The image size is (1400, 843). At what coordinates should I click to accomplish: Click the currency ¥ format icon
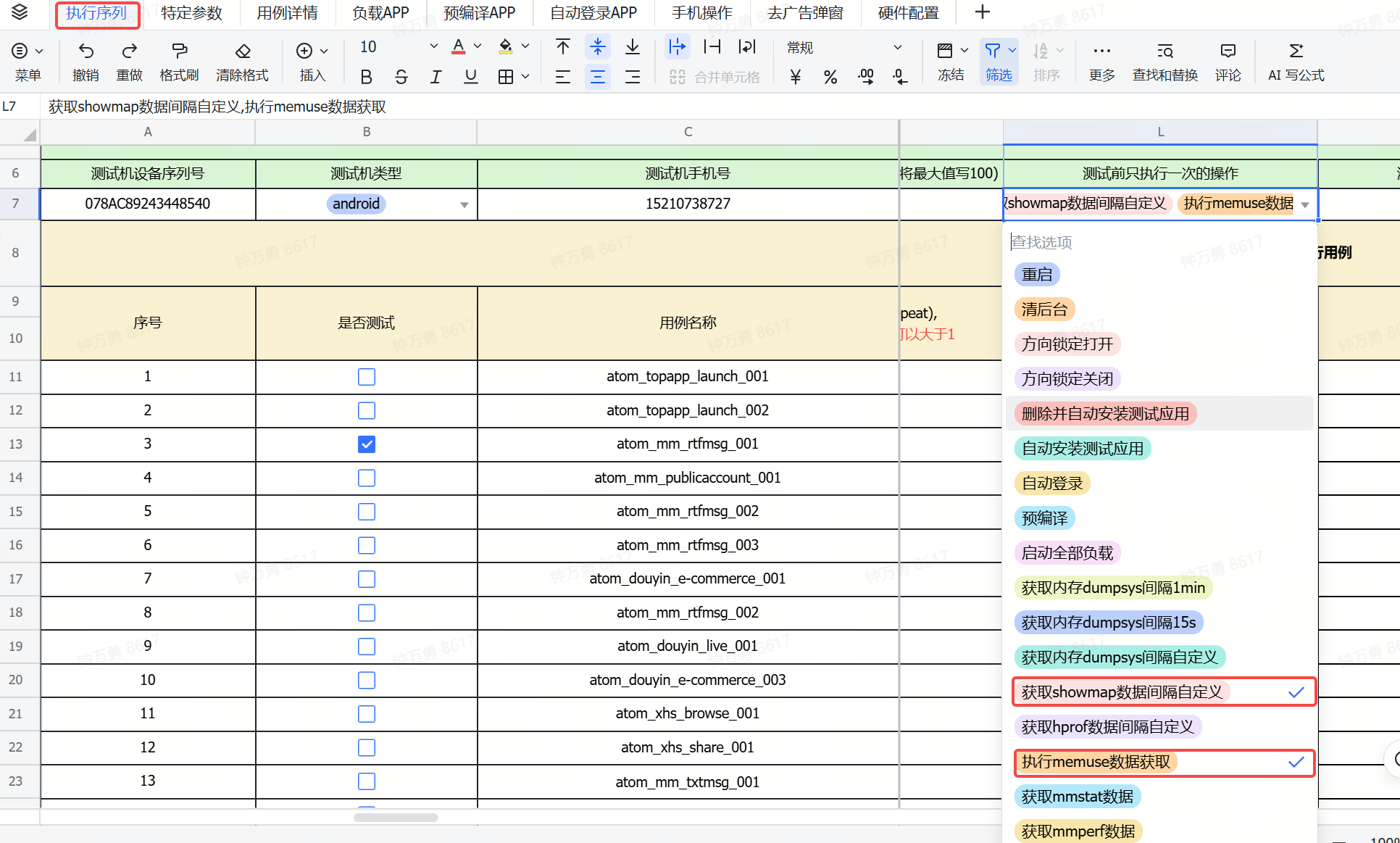[x=796, y=76]
